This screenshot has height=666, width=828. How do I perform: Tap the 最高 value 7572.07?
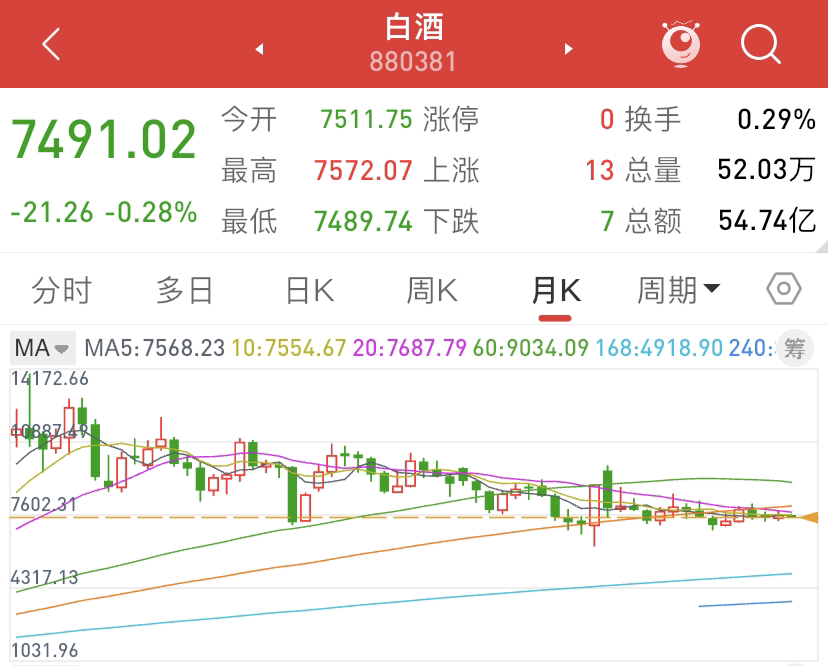click(363, 171)
